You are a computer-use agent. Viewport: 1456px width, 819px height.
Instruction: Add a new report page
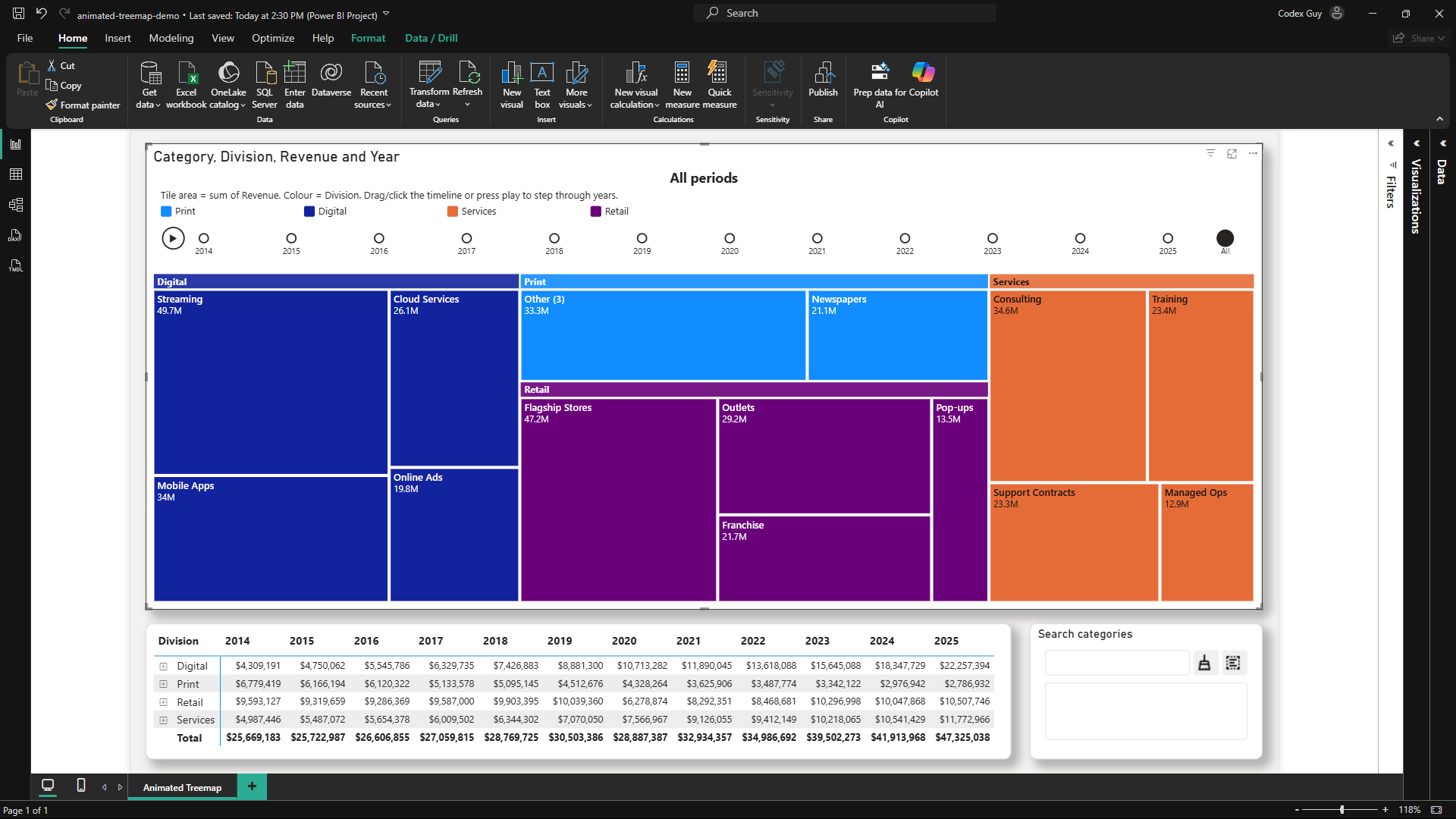pyautogui.click(x=252, y=786)
